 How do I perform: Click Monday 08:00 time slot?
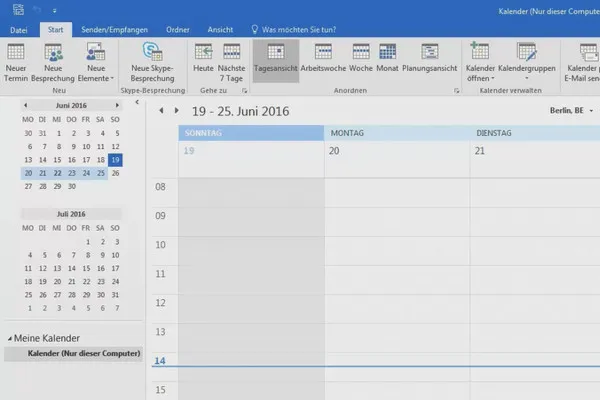pos(397,193)
